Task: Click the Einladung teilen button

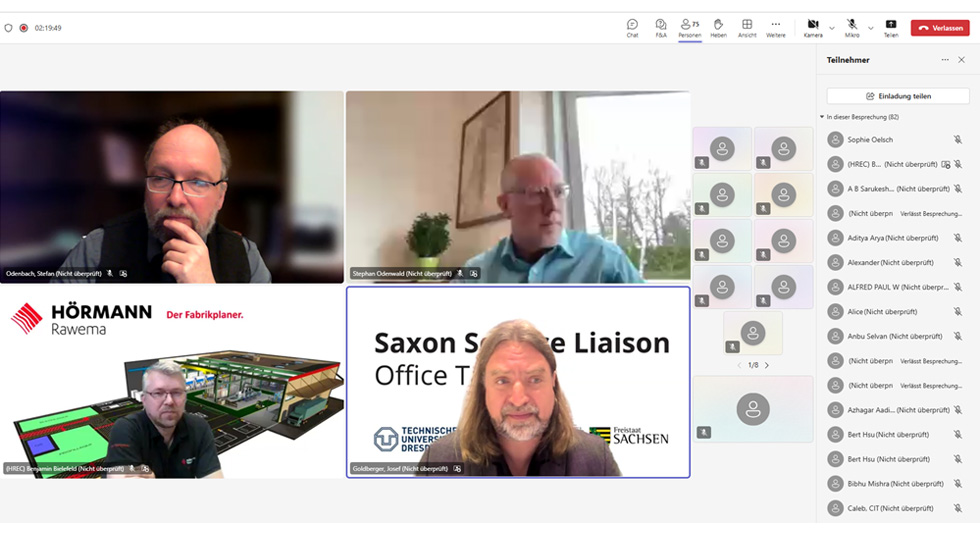Action: (898, 96)
